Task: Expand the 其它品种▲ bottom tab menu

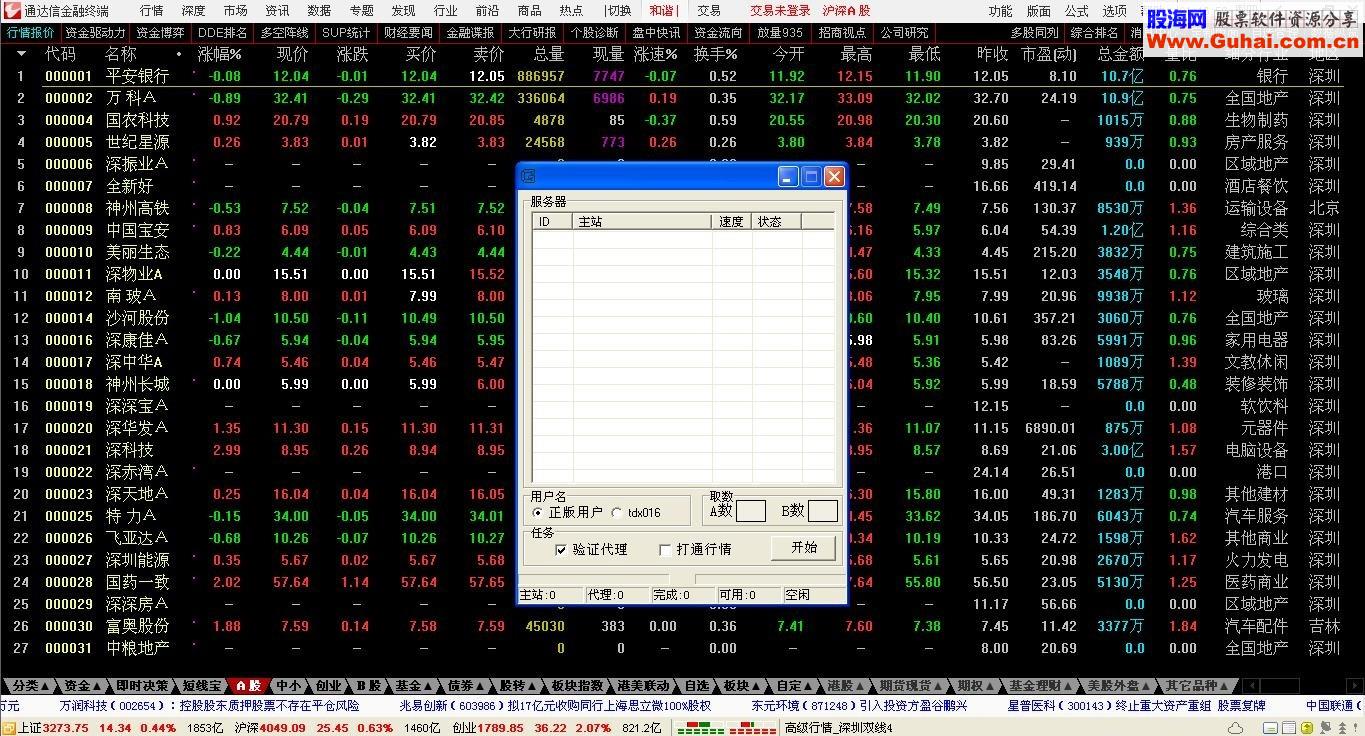Action: (x=1196, y=686)
